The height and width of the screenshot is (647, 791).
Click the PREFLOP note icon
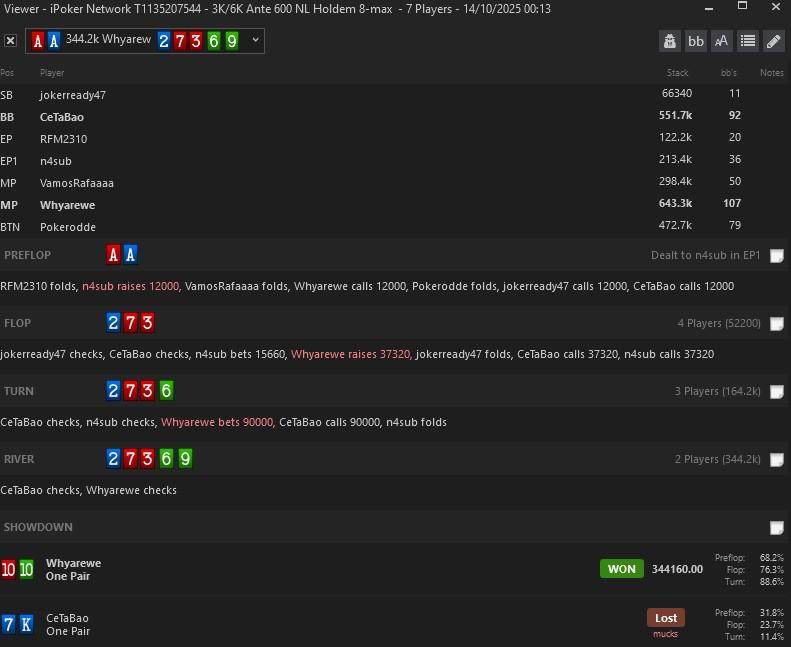point(777,256)
